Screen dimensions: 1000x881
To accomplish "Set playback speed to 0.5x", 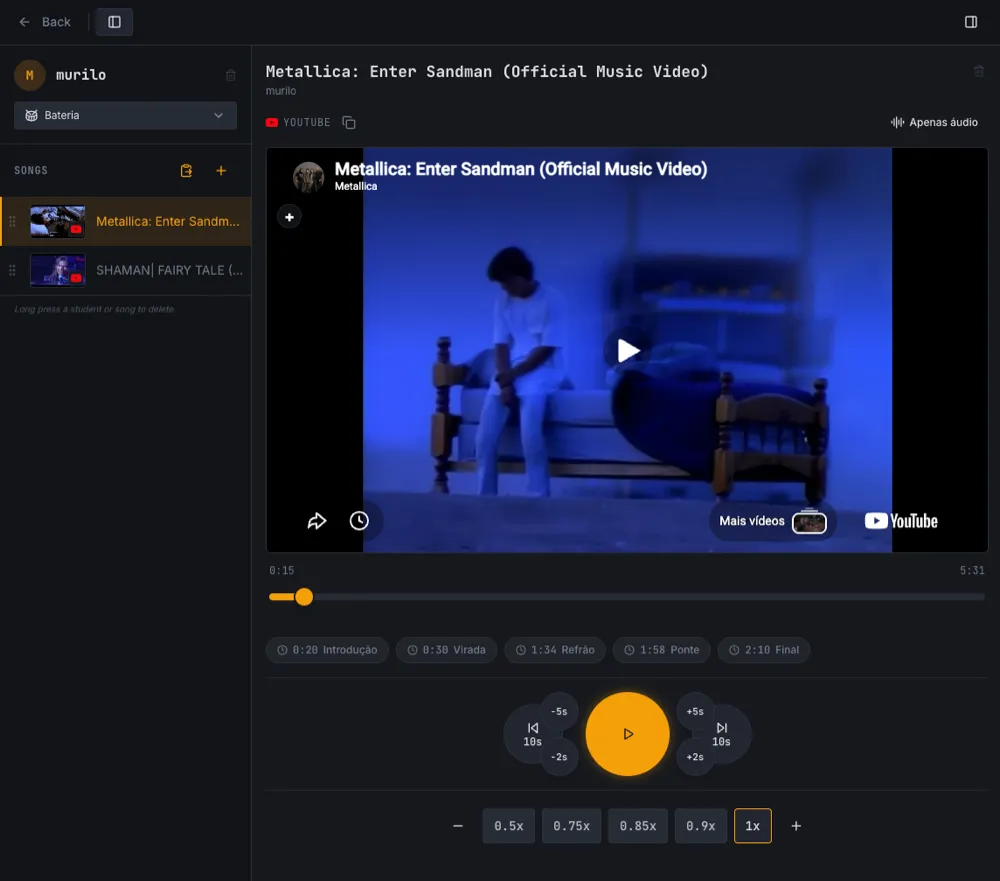I will (508, 826).
